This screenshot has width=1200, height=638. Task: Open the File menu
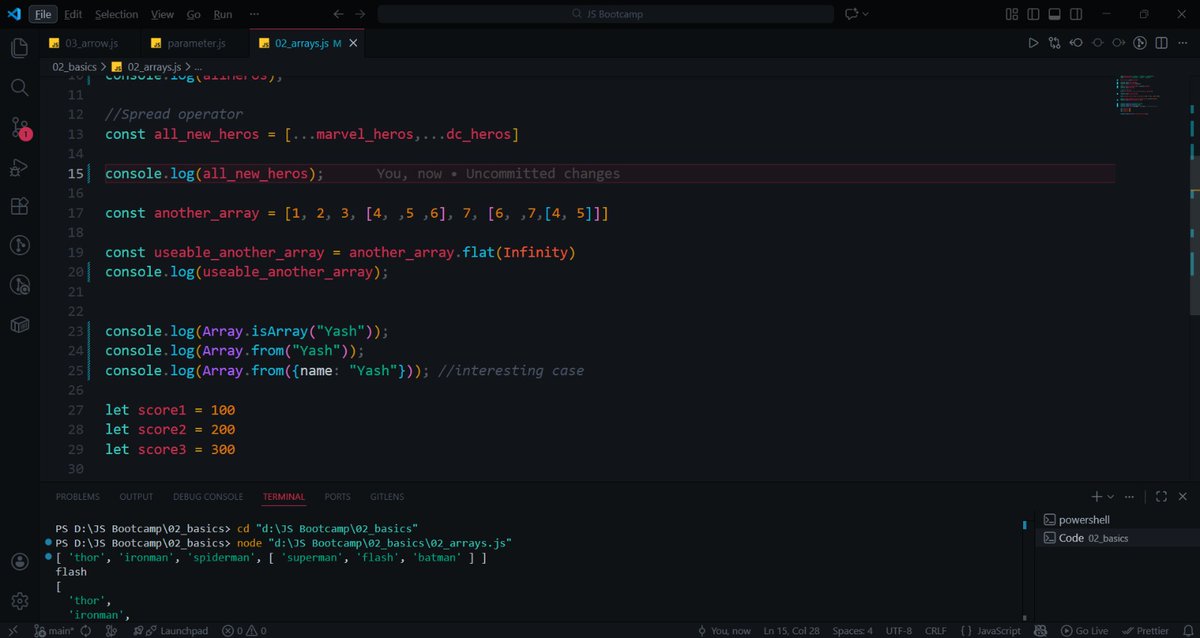(x=43, y=14)
